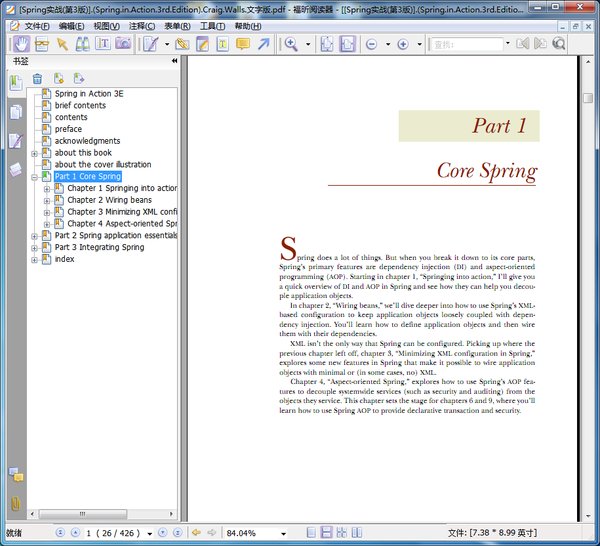Select the Typewriter text tool
The width and height of the screenshot is (600, 546).
(x=222, y=44)
